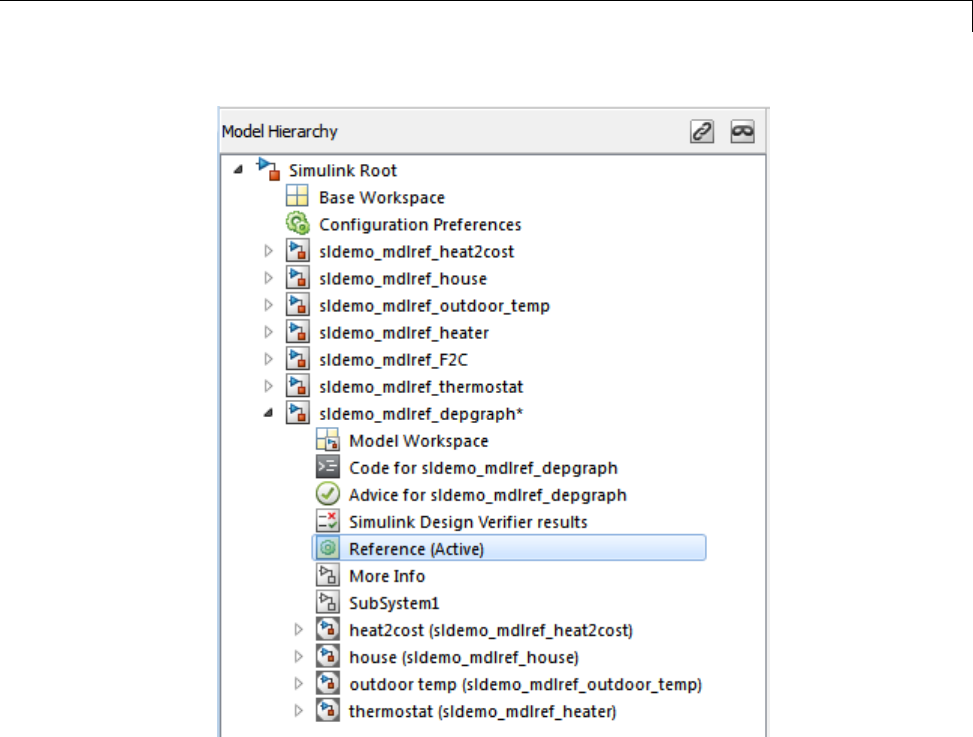Screen dimensions: 973x737
Task: Expand the sldemo_mdlref_house node
Action: (268, 278)
